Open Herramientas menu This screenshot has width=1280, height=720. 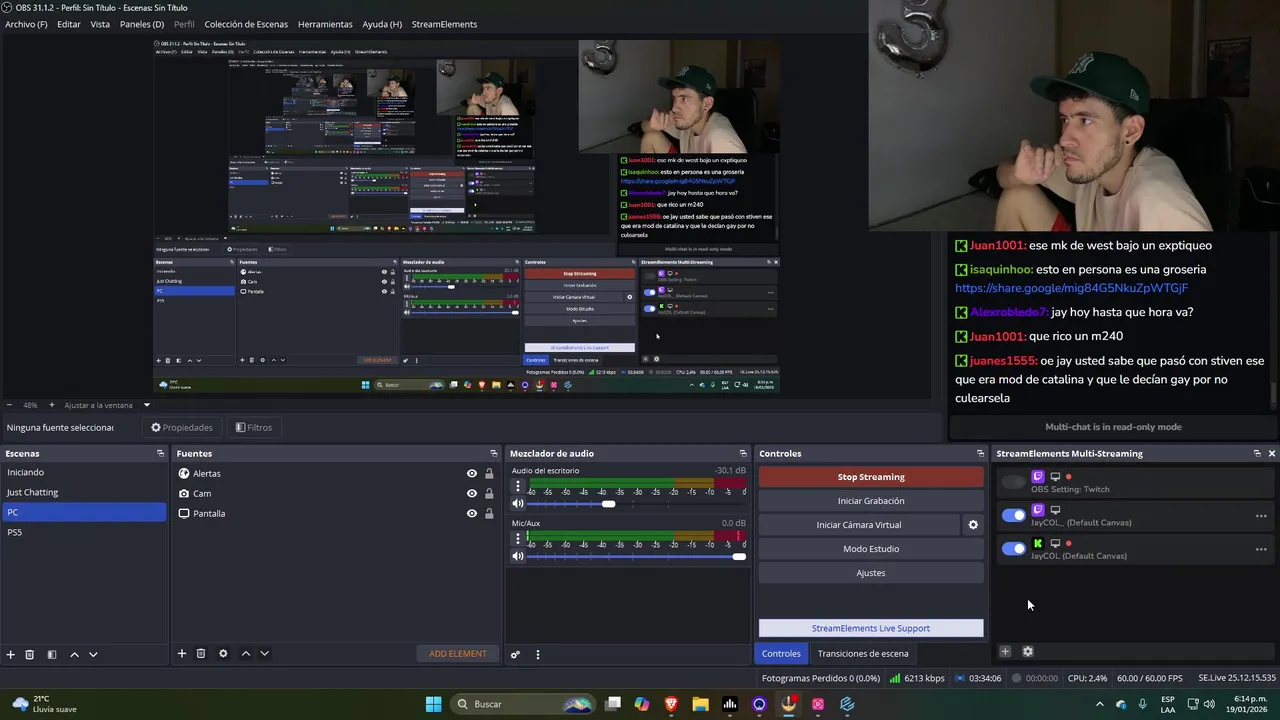click(x=325, y=24)
